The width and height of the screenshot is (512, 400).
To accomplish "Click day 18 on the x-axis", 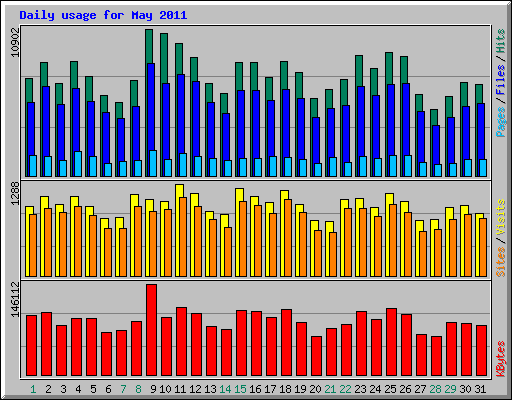I will 285,389.
